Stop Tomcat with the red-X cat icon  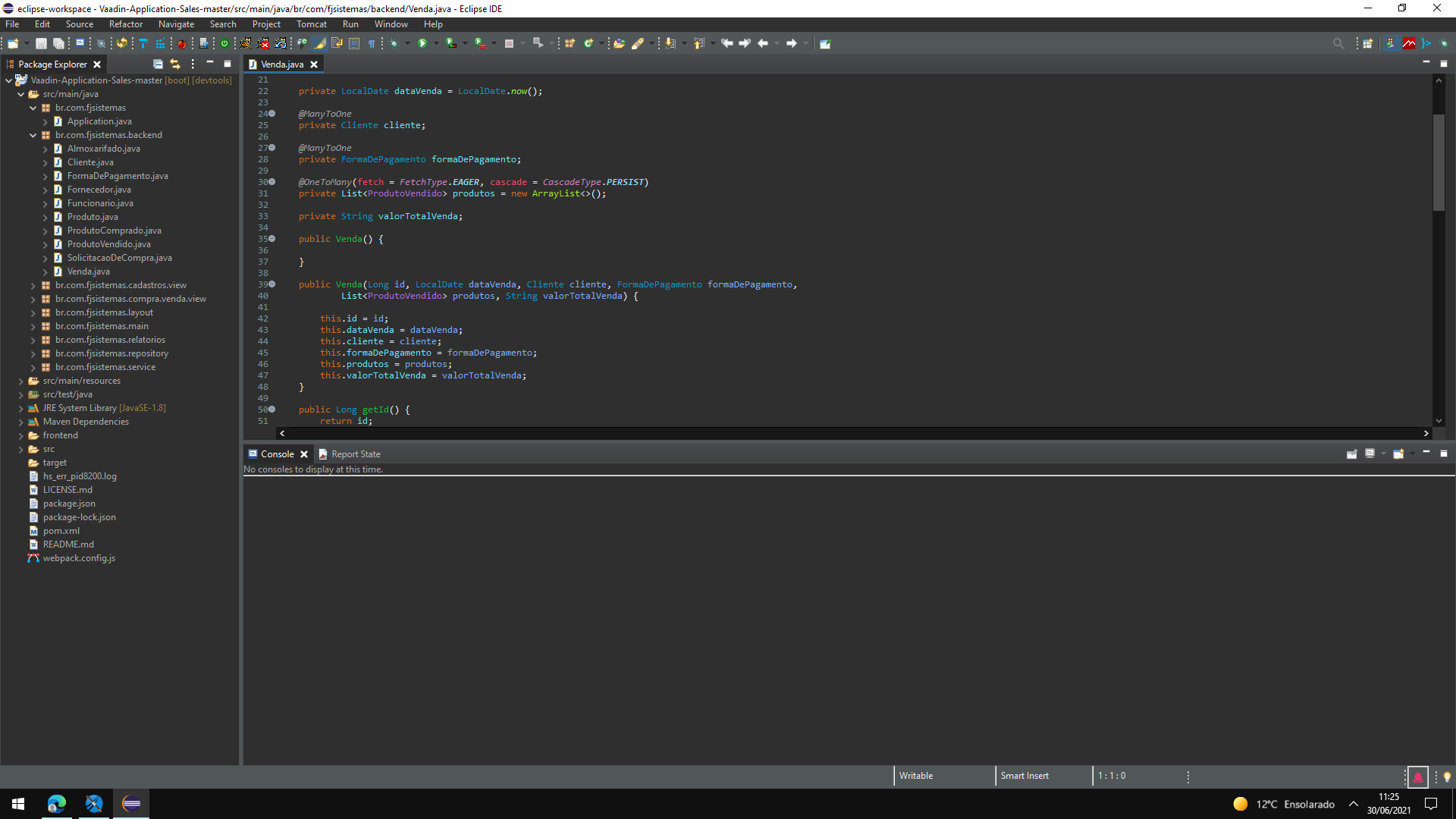tap(263, 43)
